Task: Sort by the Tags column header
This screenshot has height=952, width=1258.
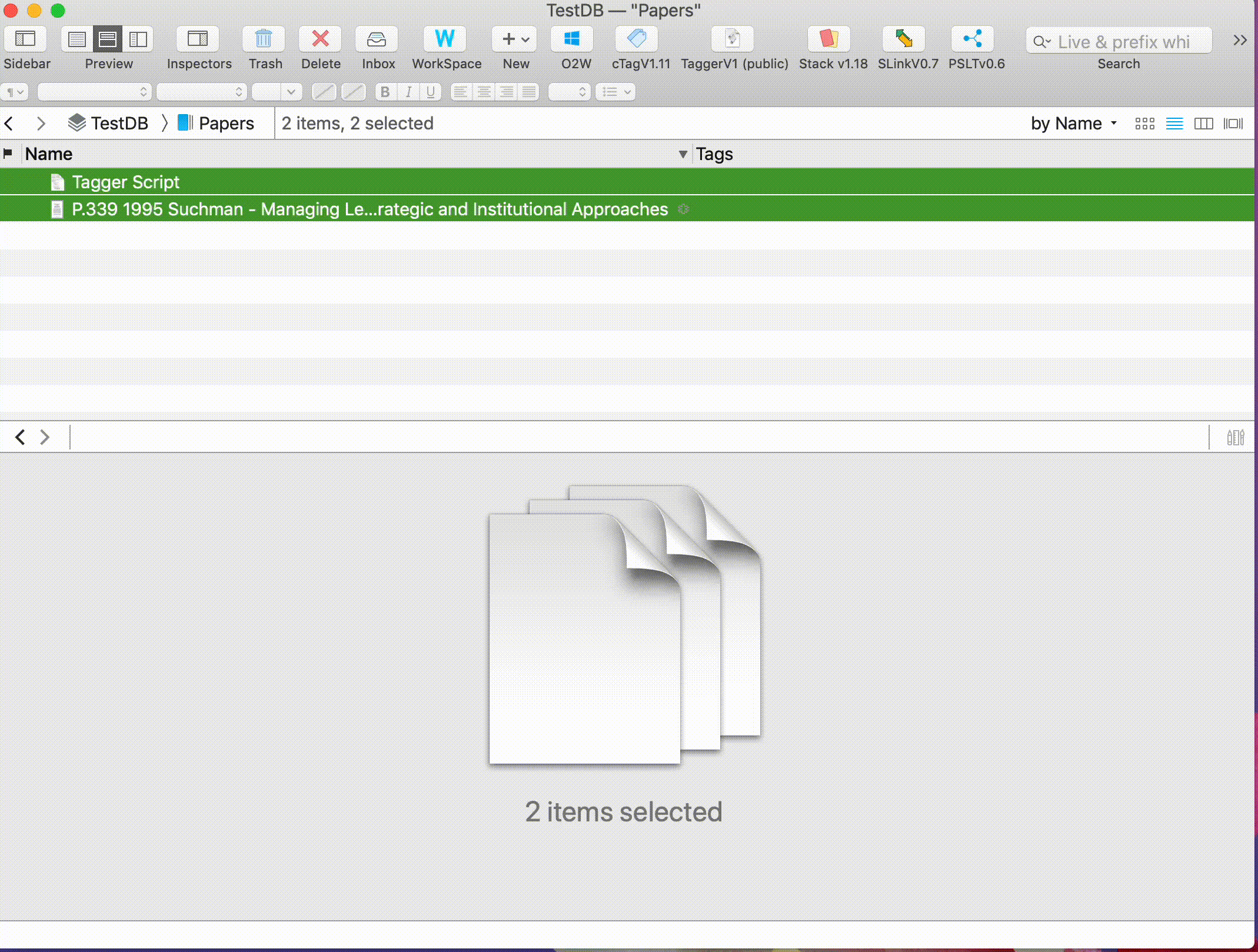Action: click(714, 154)
